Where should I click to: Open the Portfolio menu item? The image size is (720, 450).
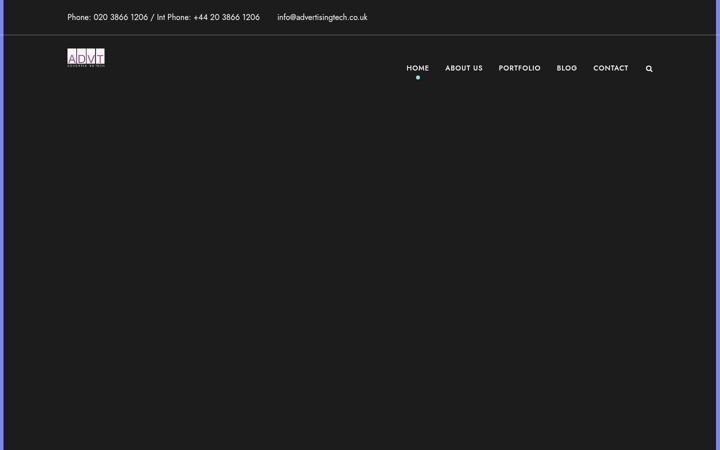(519, 68)
